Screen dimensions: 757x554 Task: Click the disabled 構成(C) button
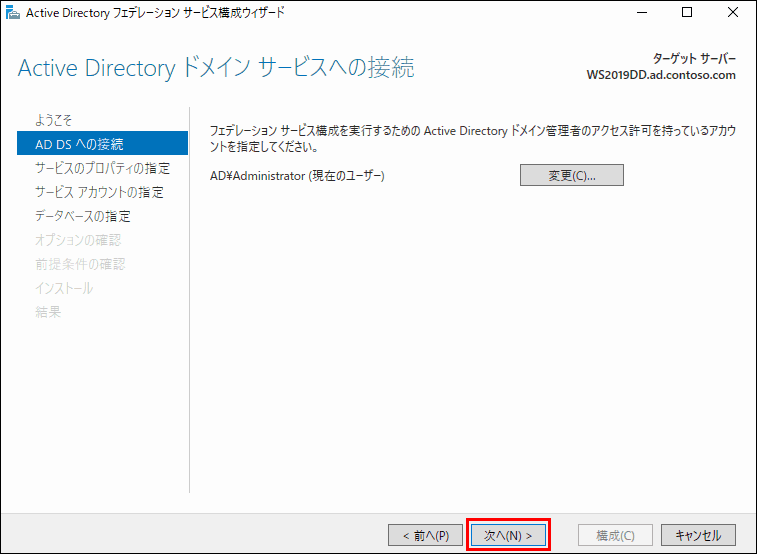pos(615,535)
